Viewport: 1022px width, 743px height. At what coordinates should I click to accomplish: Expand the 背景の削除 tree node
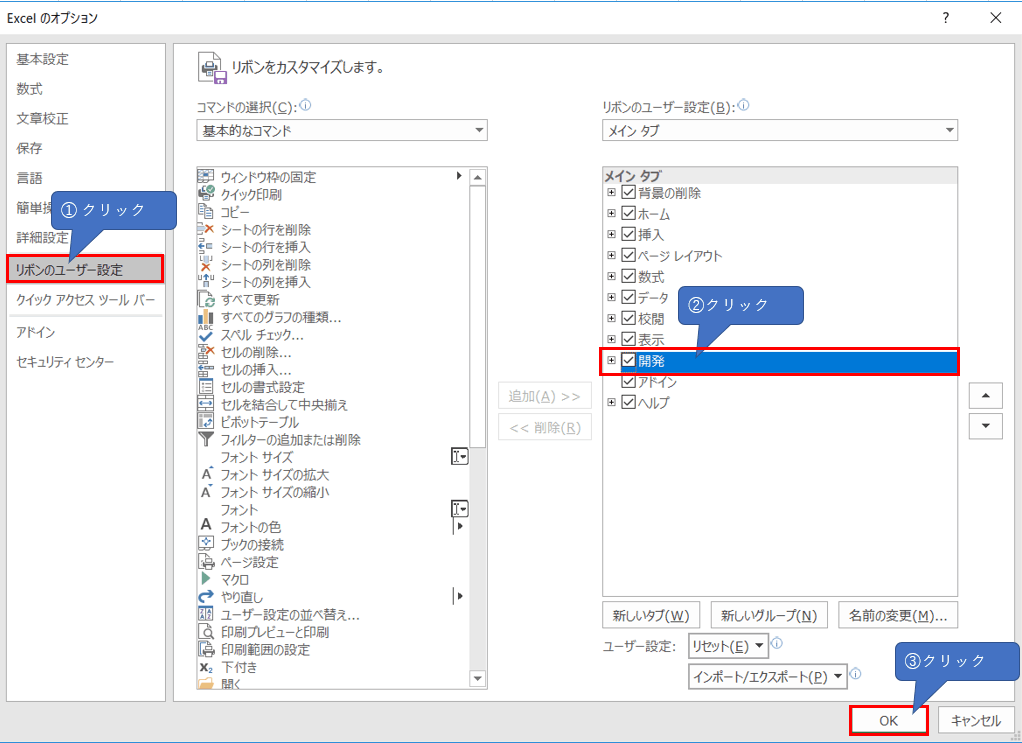click(611, 192)
